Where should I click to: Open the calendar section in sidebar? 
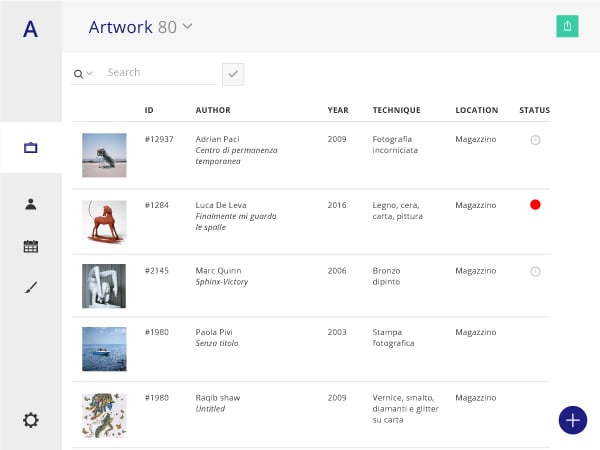pos(31,246)
